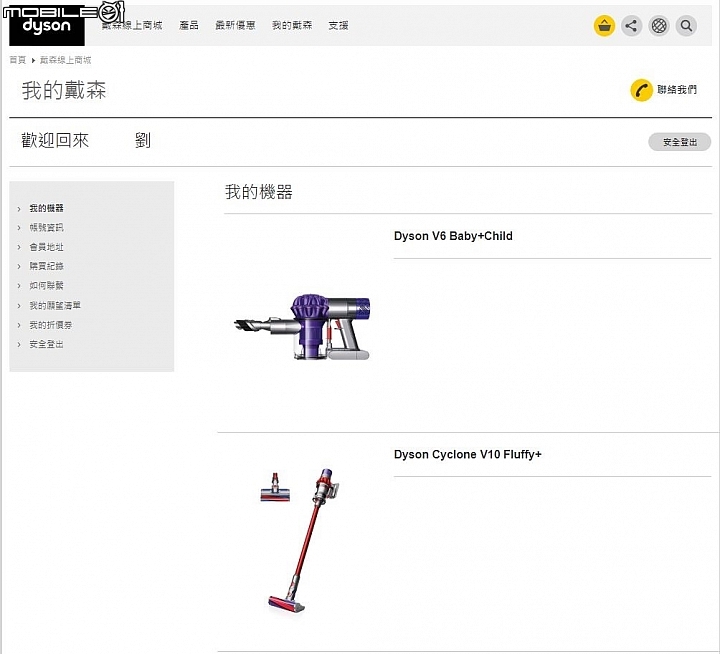Click the 聯絡我們 link
Viewport: 720px width, 654px height.
click(x=677, y=90)
